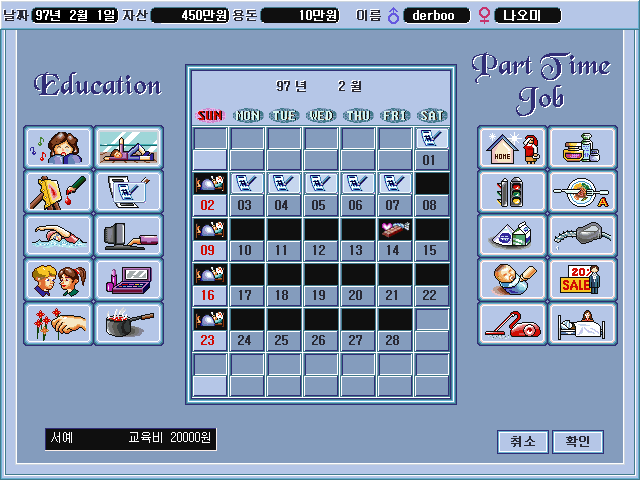Choose the babysitting part-time job
The height and width of the screenshot is (480, 640).
pos(512,279)
